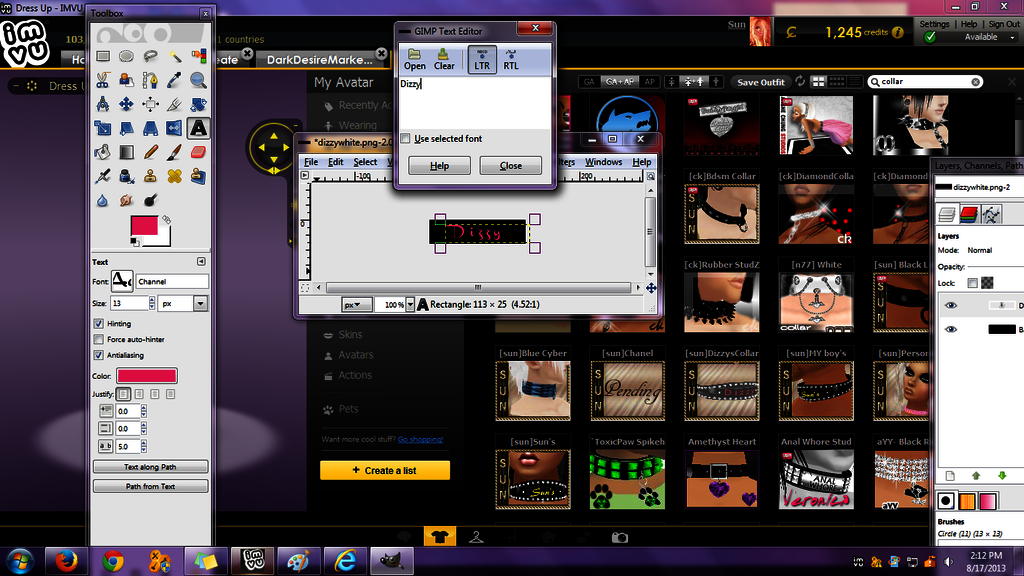Select the Smudge tool
Viewport: 1024px width, 576px height.
126,200
